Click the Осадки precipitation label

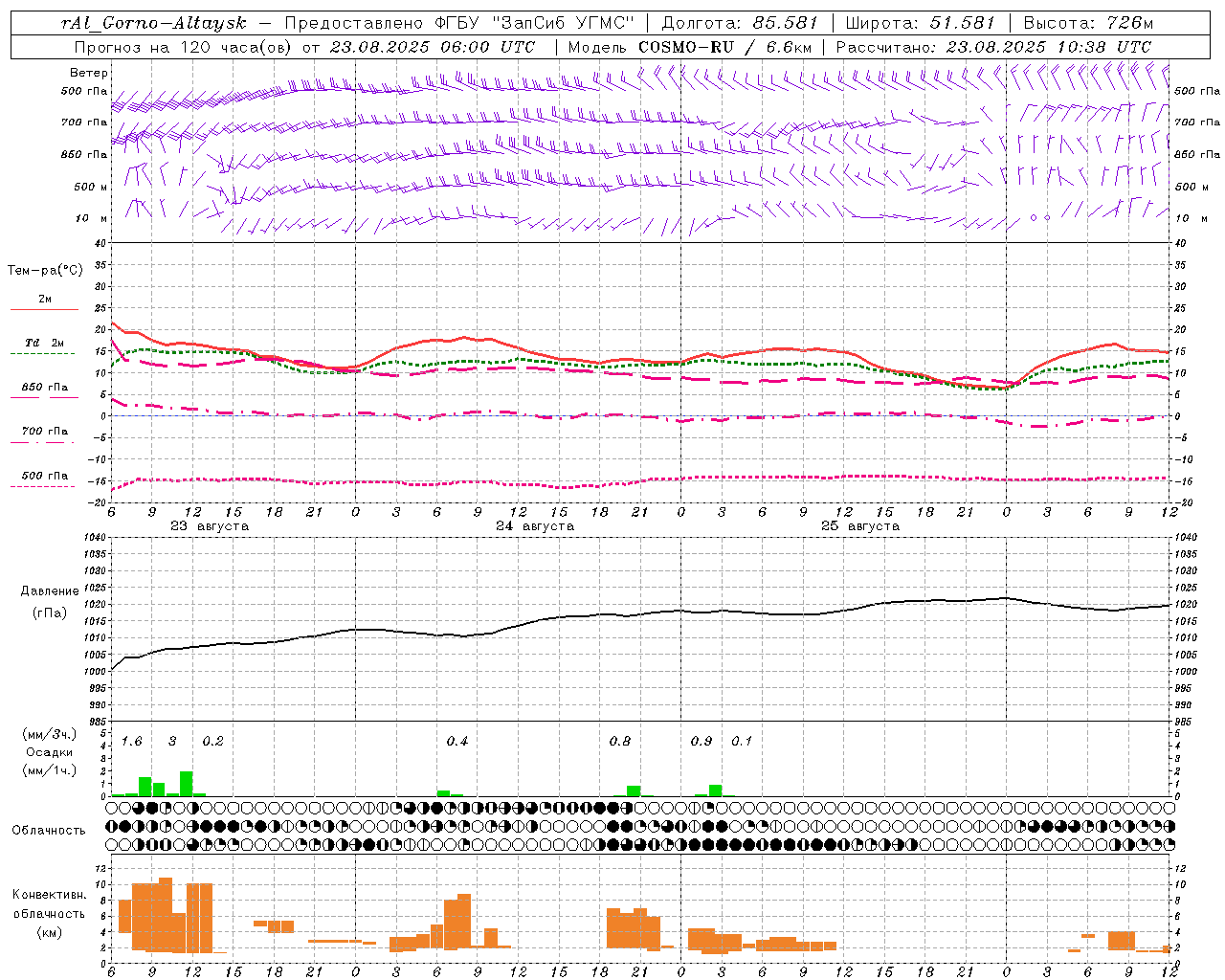pyautogui.click(x=50, y=752)
